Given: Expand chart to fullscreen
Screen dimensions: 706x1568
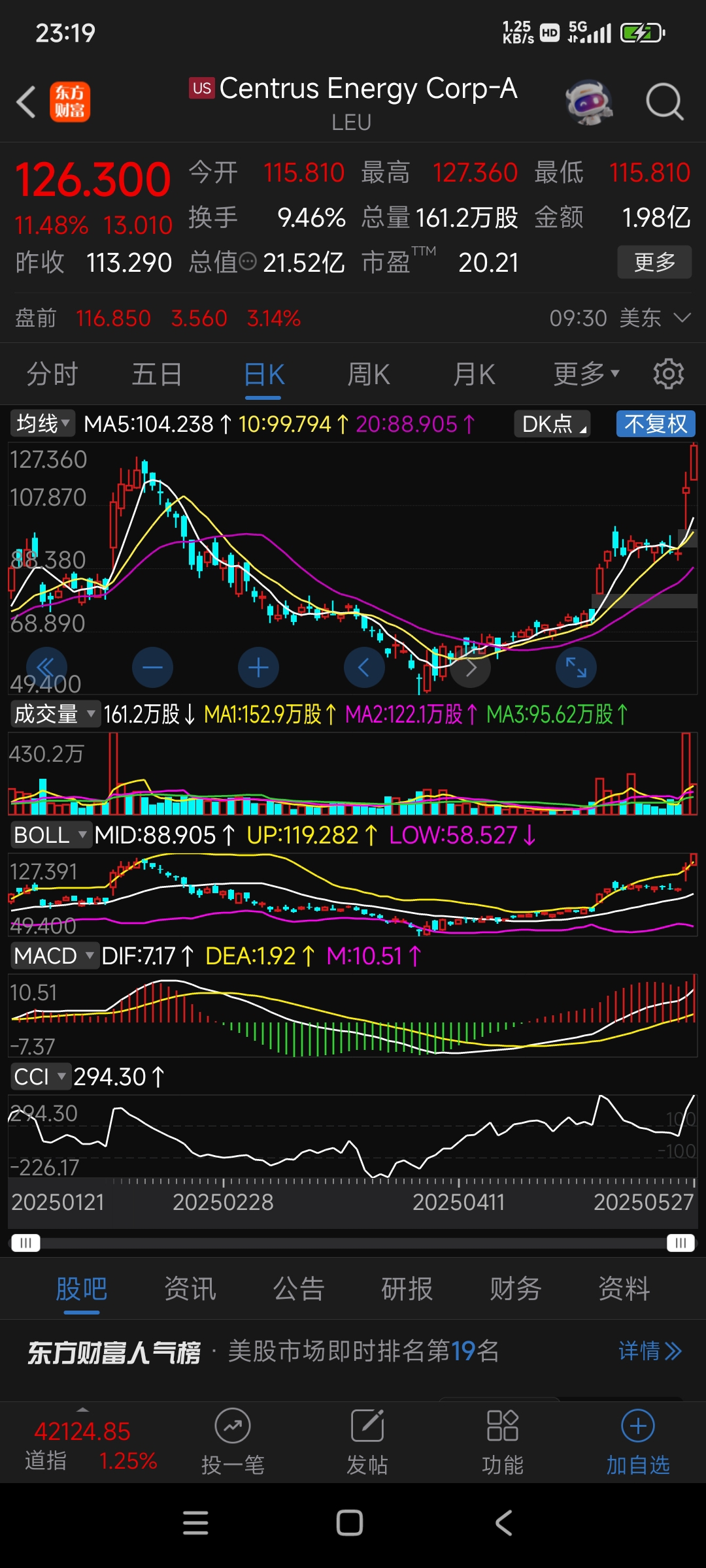Looking at the screenshot, I should click(576, 668).
